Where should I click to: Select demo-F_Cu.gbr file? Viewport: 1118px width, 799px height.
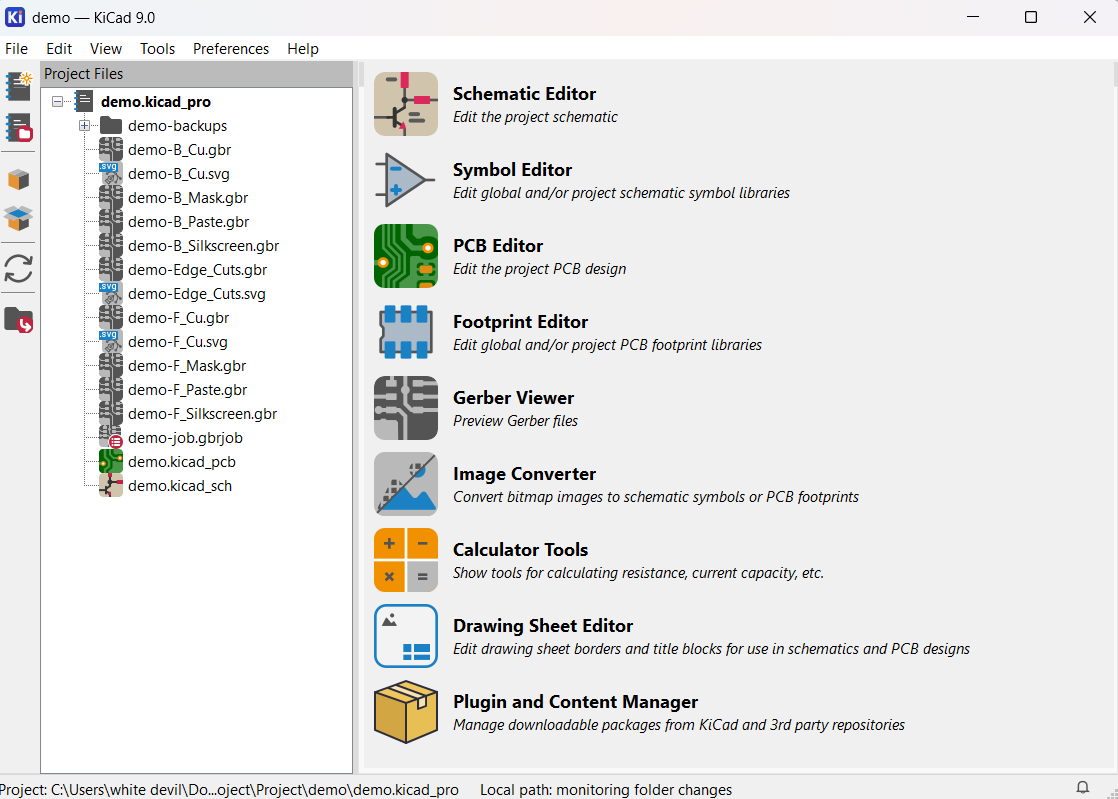[179, 318]
